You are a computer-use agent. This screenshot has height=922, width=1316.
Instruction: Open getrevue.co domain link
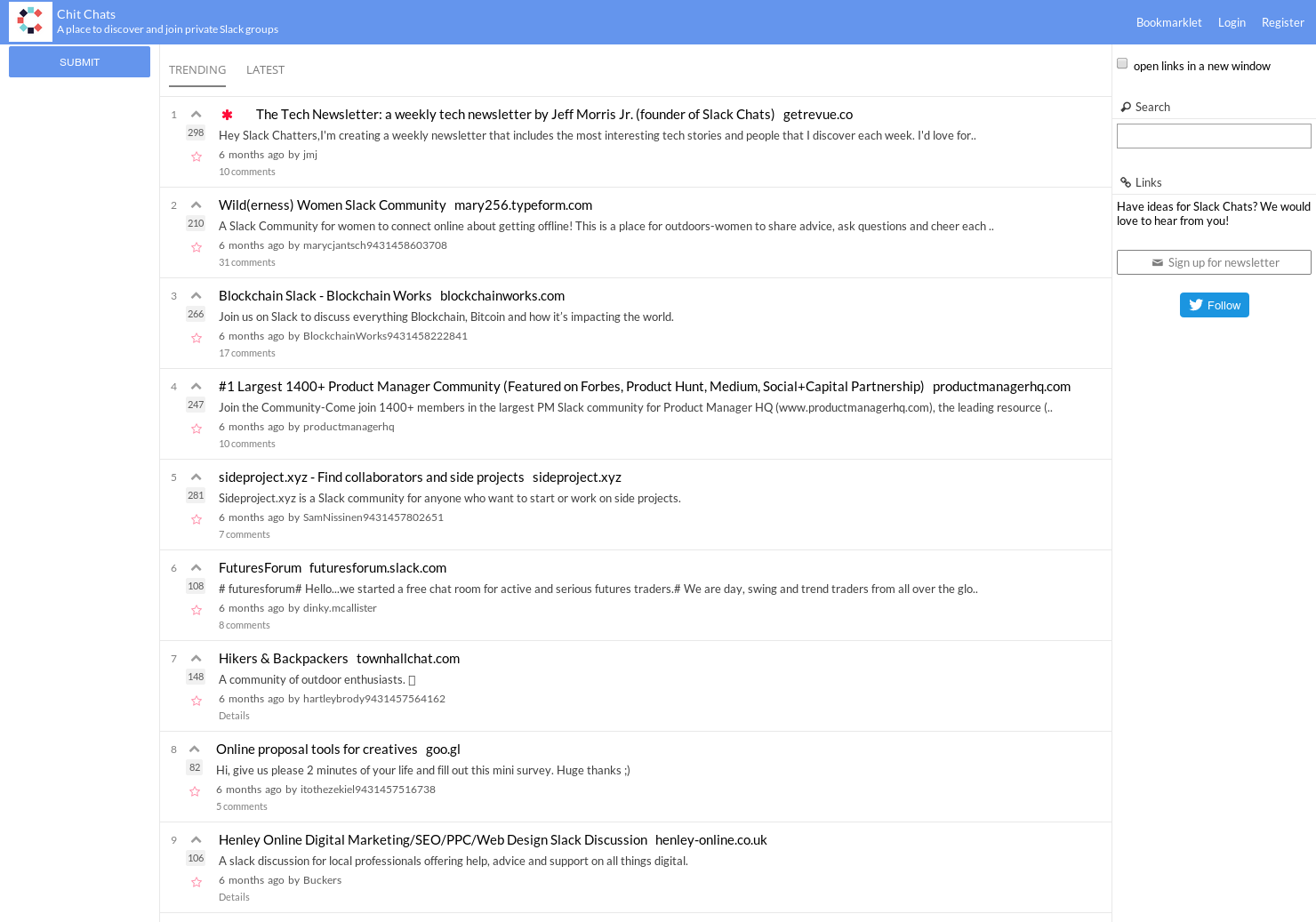(817, 114)
